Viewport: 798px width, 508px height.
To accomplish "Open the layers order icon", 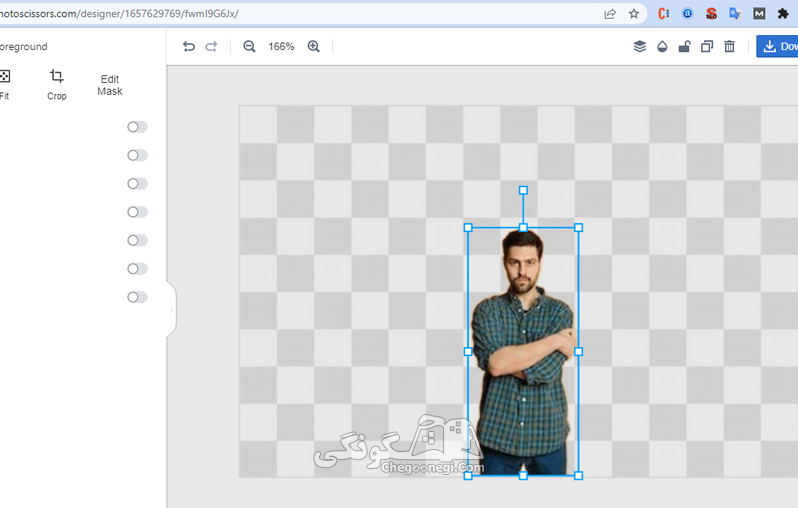I will (x=640, y=46).
